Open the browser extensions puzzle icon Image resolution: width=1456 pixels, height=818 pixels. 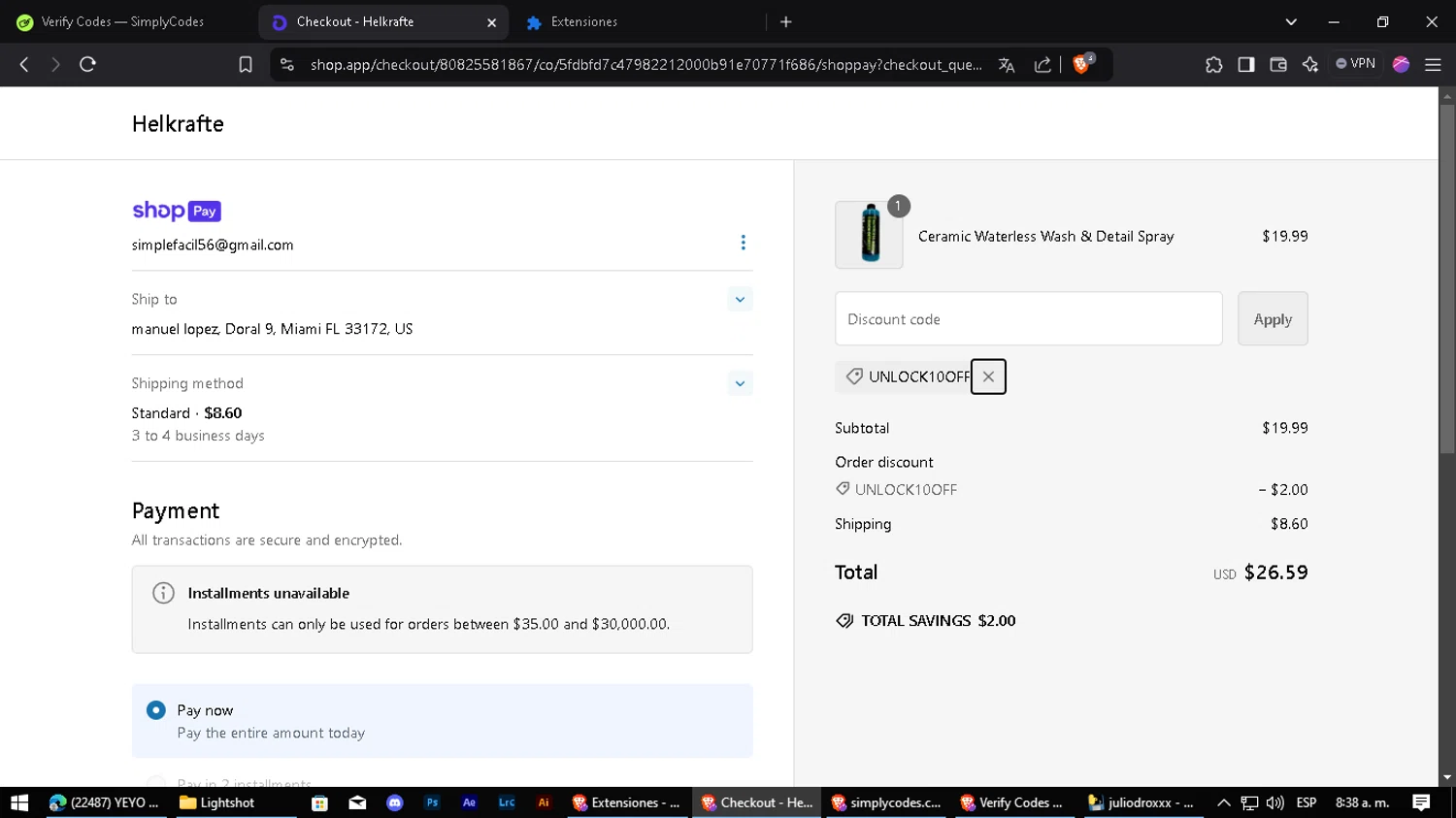coord(1213,64)
